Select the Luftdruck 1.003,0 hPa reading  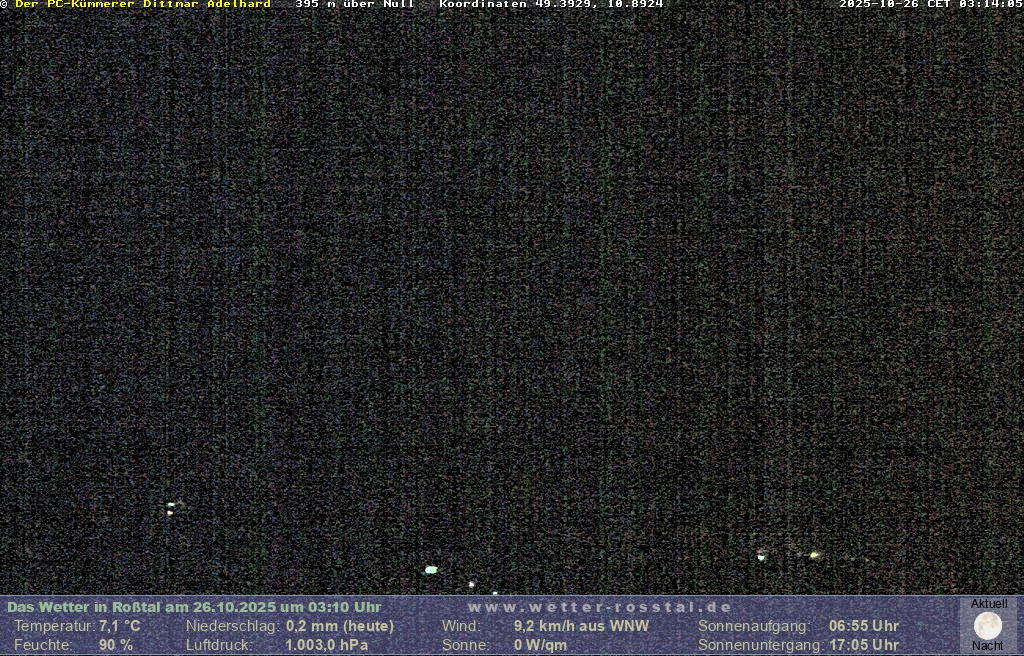[326, 645]
